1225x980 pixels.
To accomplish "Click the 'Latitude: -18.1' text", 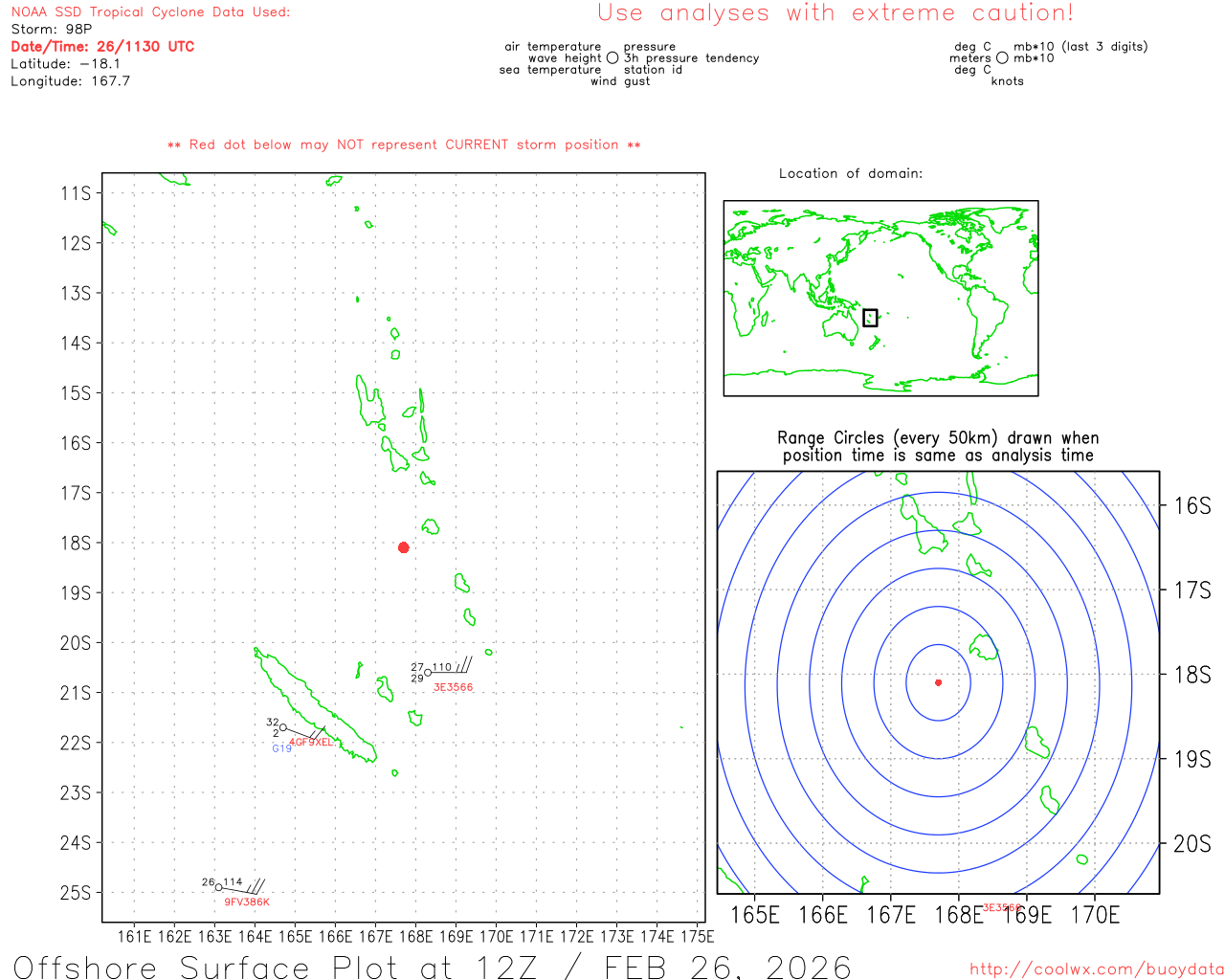I will click(65, 63).
